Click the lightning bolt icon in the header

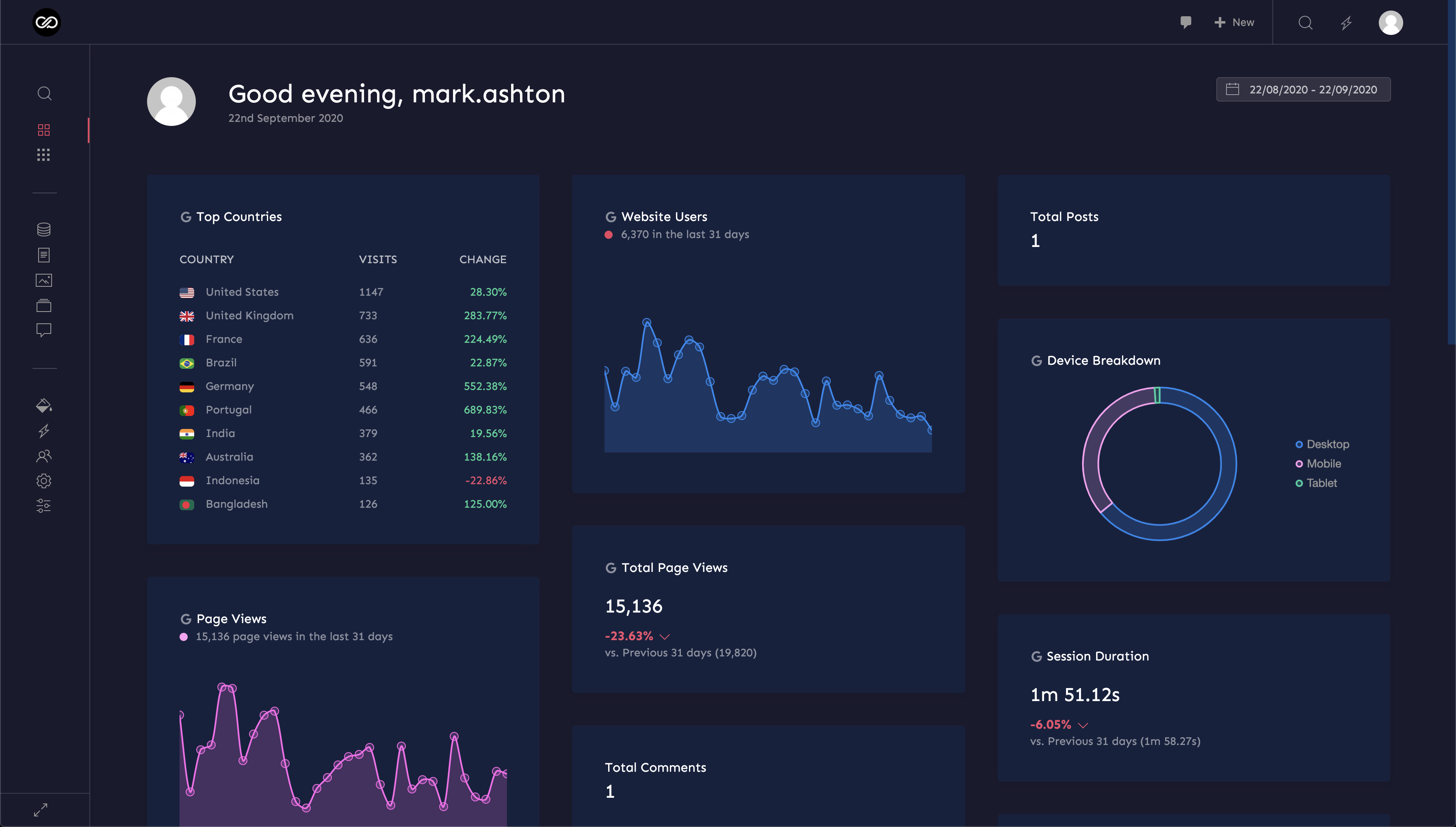tap(1346, 23)
